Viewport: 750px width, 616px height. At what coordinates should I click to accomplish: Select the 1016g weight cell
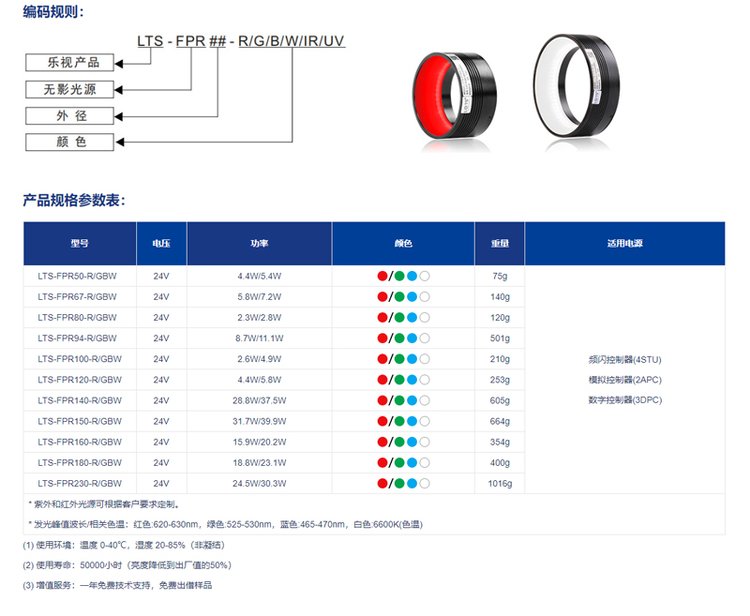[x=500, y=483]
